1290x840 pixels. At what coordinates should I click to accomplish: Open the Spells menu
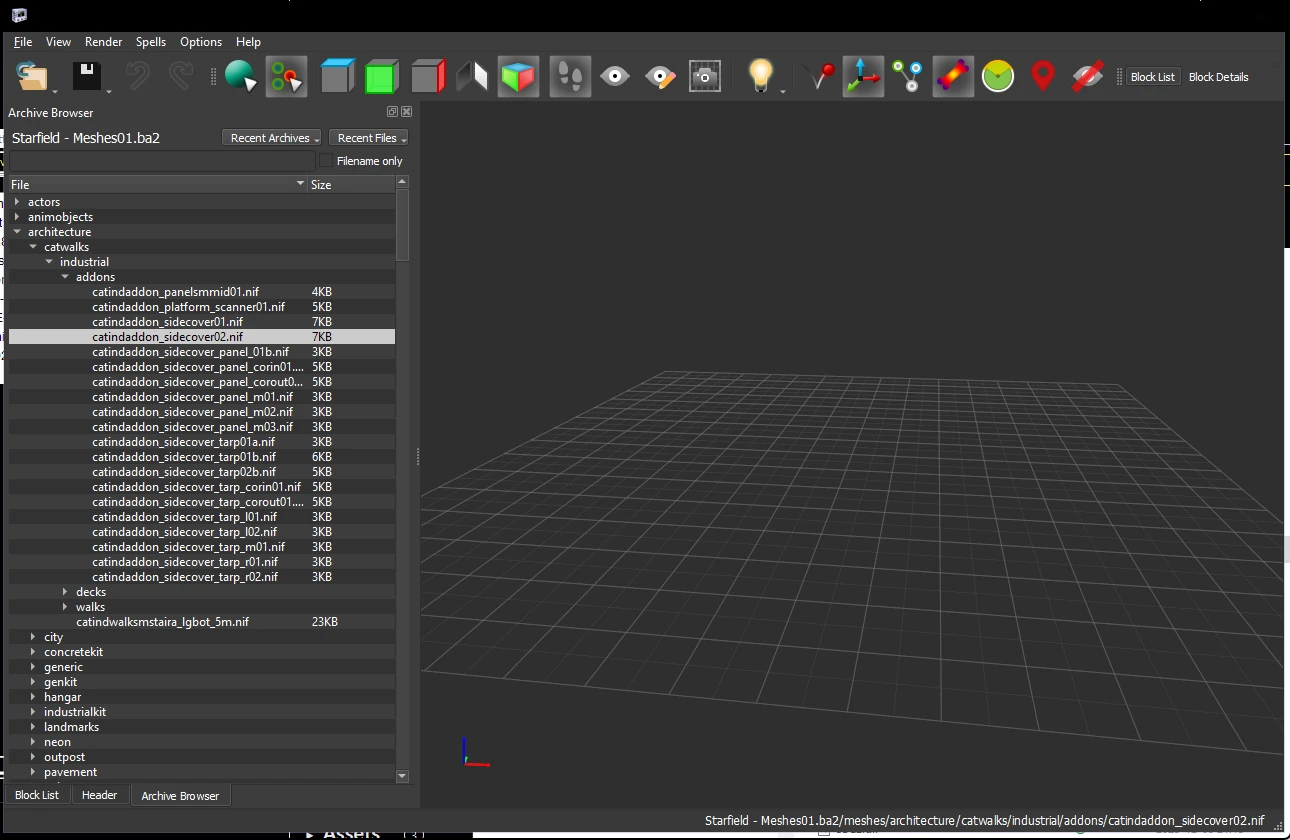coord(151,42)
